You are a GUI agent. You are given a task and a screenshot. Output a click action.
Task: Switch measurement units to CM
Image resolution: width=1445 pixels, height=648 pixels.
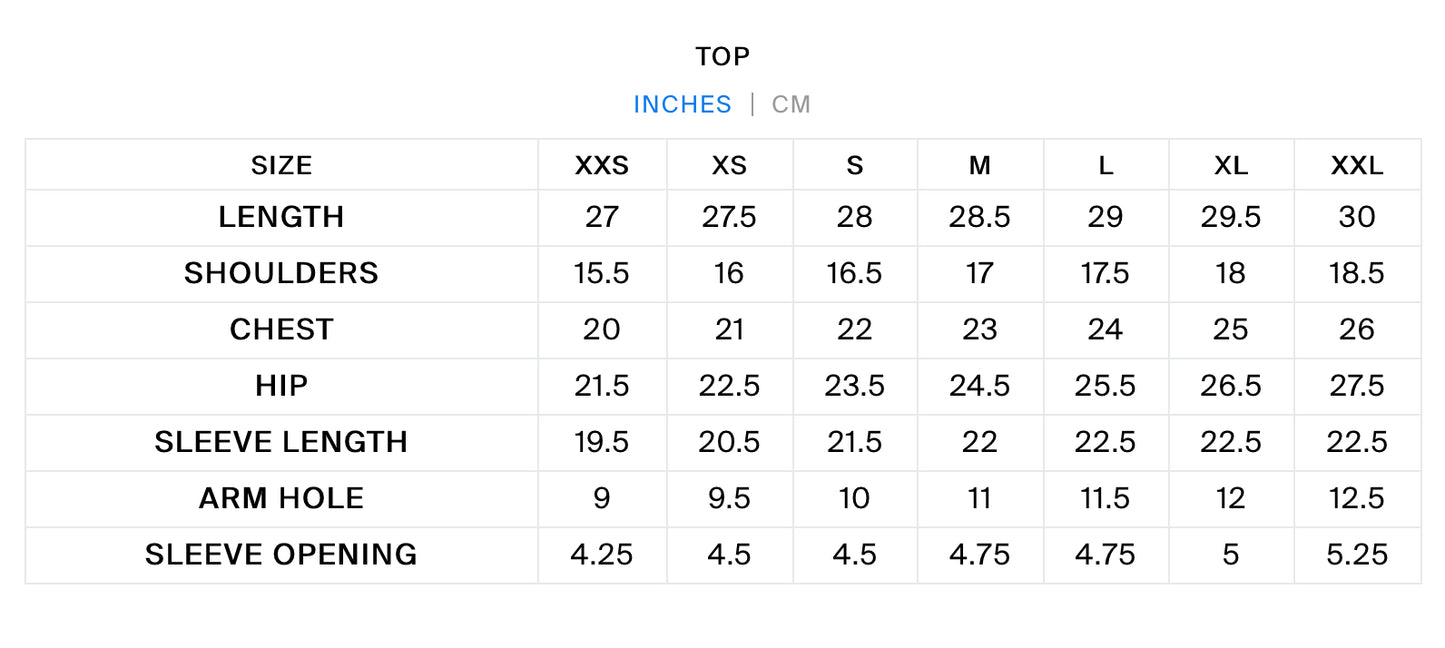(791, 104)
